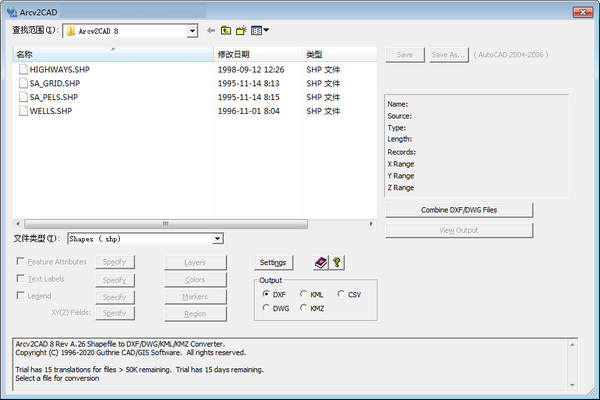Sort files by the 类型 column header
The width and height of the screenshot is (600, 400).
(x=340, y=54)
